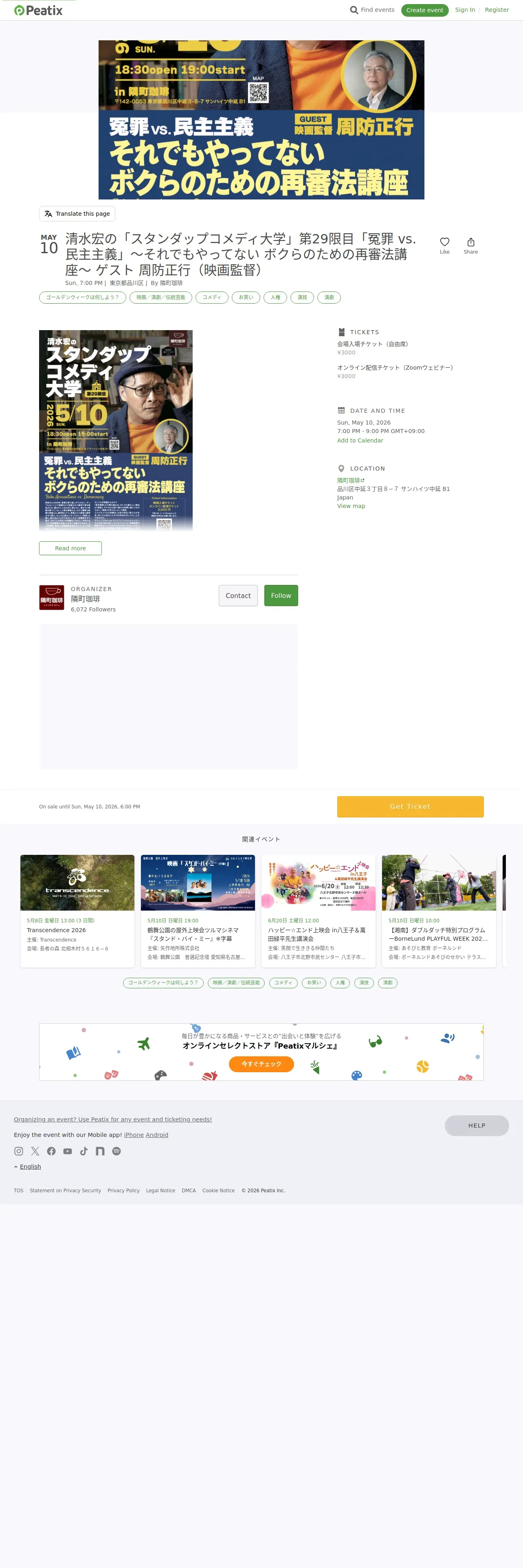Click the Contact organizer button
523x1568 pixels.
[x=238, y=596]
